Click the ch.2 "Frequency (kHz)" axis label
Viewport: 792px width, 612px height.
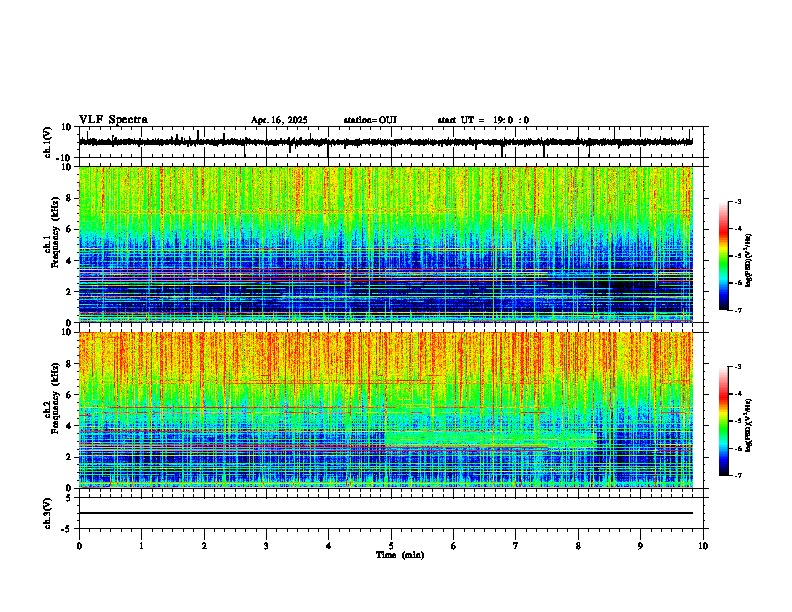pyautogui.click(x=55, y=398)
